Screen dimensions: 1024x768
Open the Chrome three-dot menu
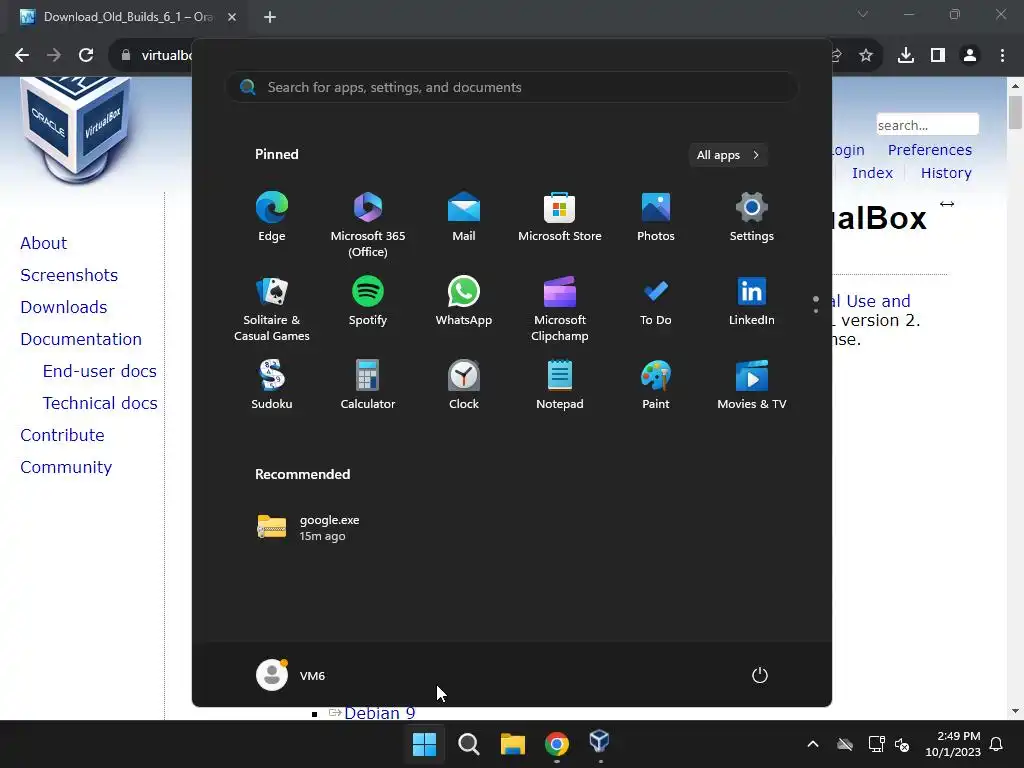(x=1002, y=56)
